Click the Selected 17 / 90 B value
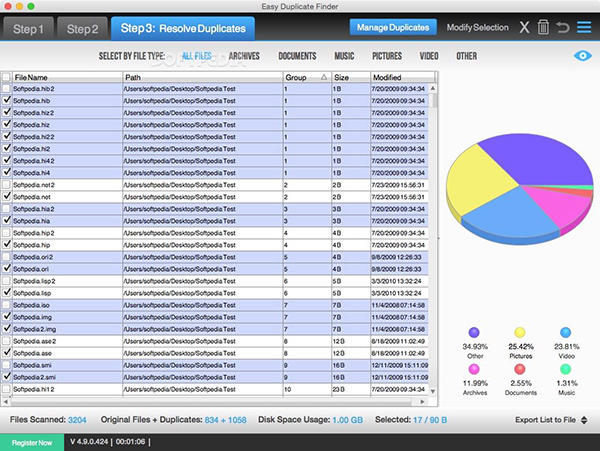Image resolution: width=600 pixels, height=451 pixels. (x=430, y=420)
